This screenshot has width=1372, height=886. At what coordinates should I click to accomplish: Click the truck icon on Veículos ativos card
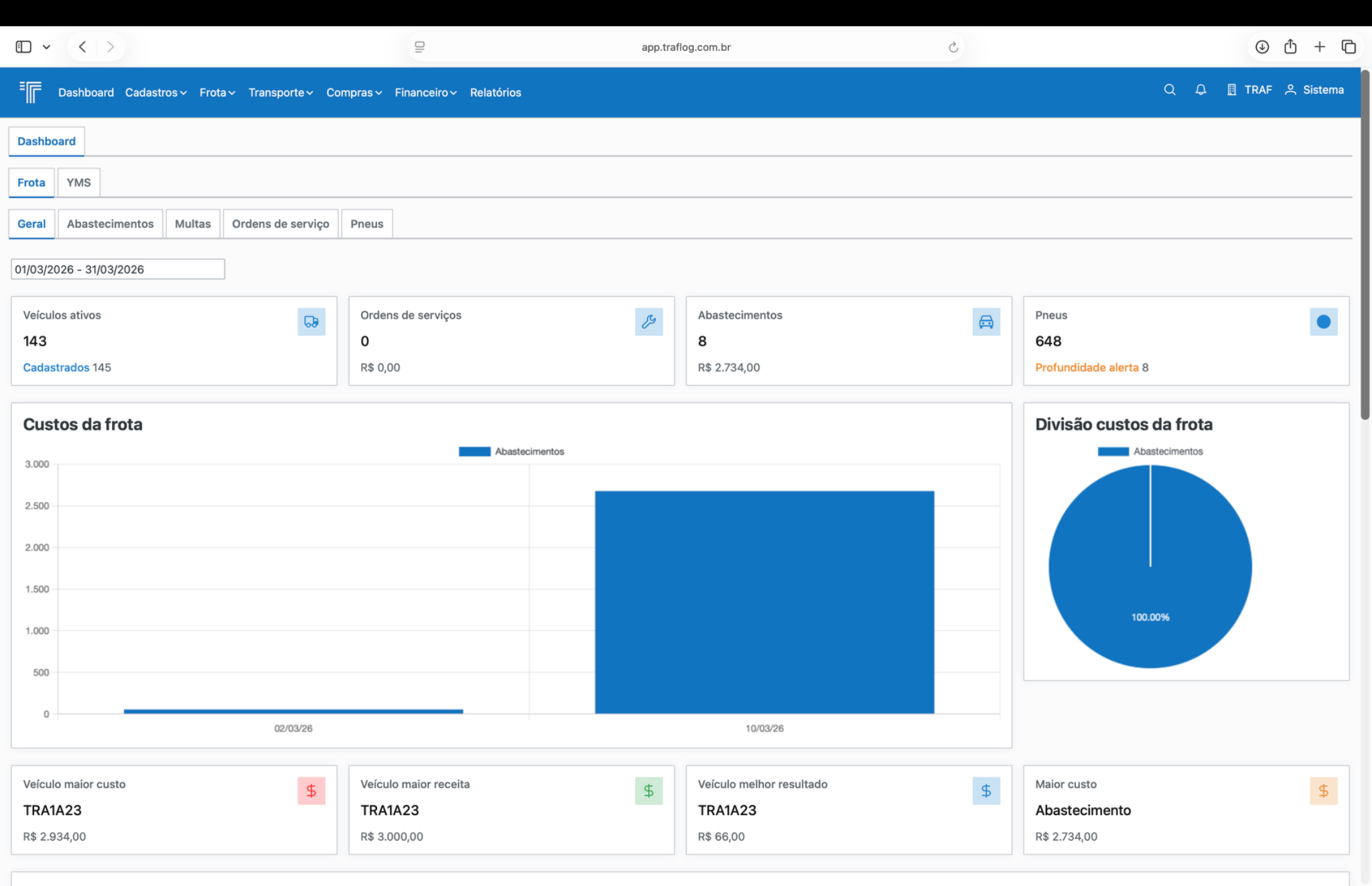pyautogui.click(x=312, y=321)
